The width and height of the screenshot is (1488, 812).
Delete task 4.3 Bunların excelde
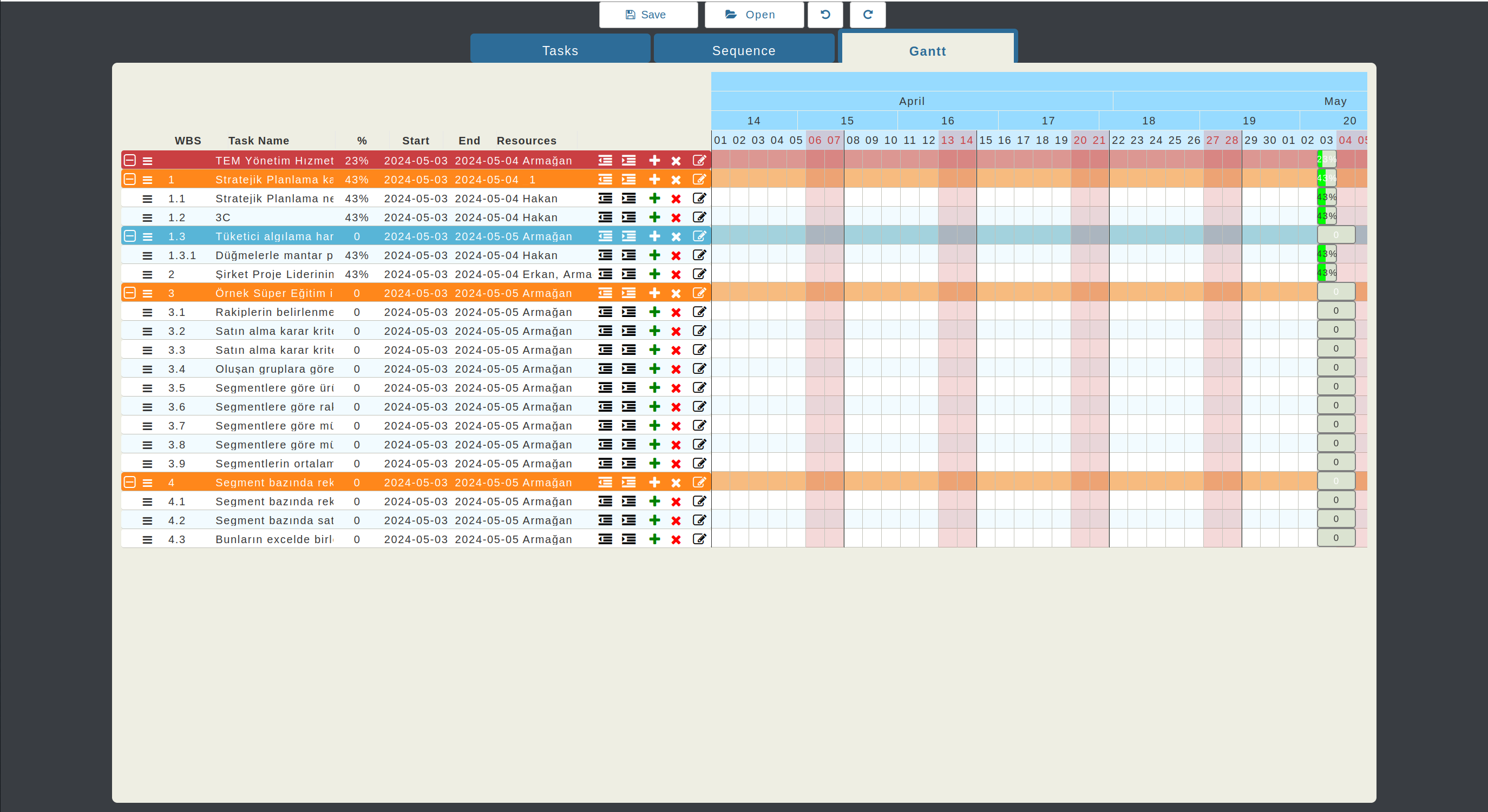(x=676, y=539)
